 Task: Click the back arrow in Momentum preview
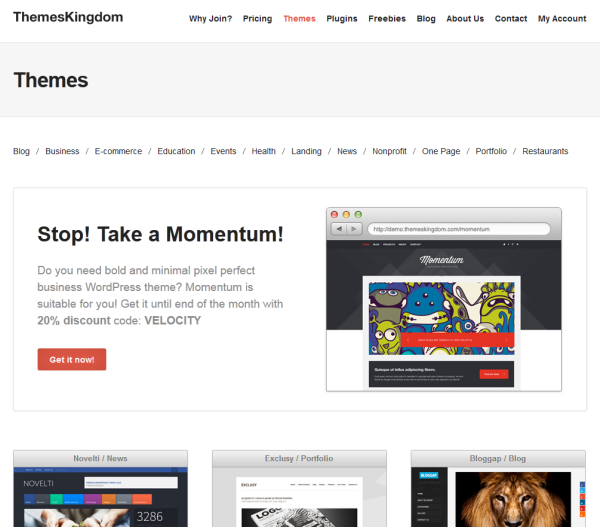(340, 229)
